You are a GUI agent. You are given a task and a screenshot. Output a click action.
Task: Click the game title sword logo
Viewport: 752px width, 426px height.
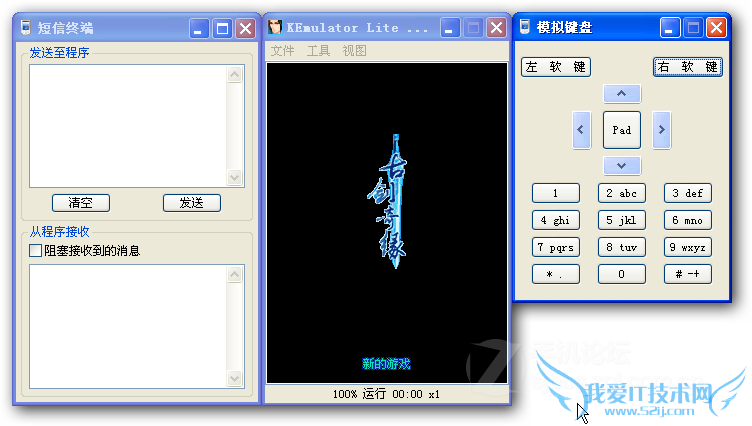coord(388,201)
